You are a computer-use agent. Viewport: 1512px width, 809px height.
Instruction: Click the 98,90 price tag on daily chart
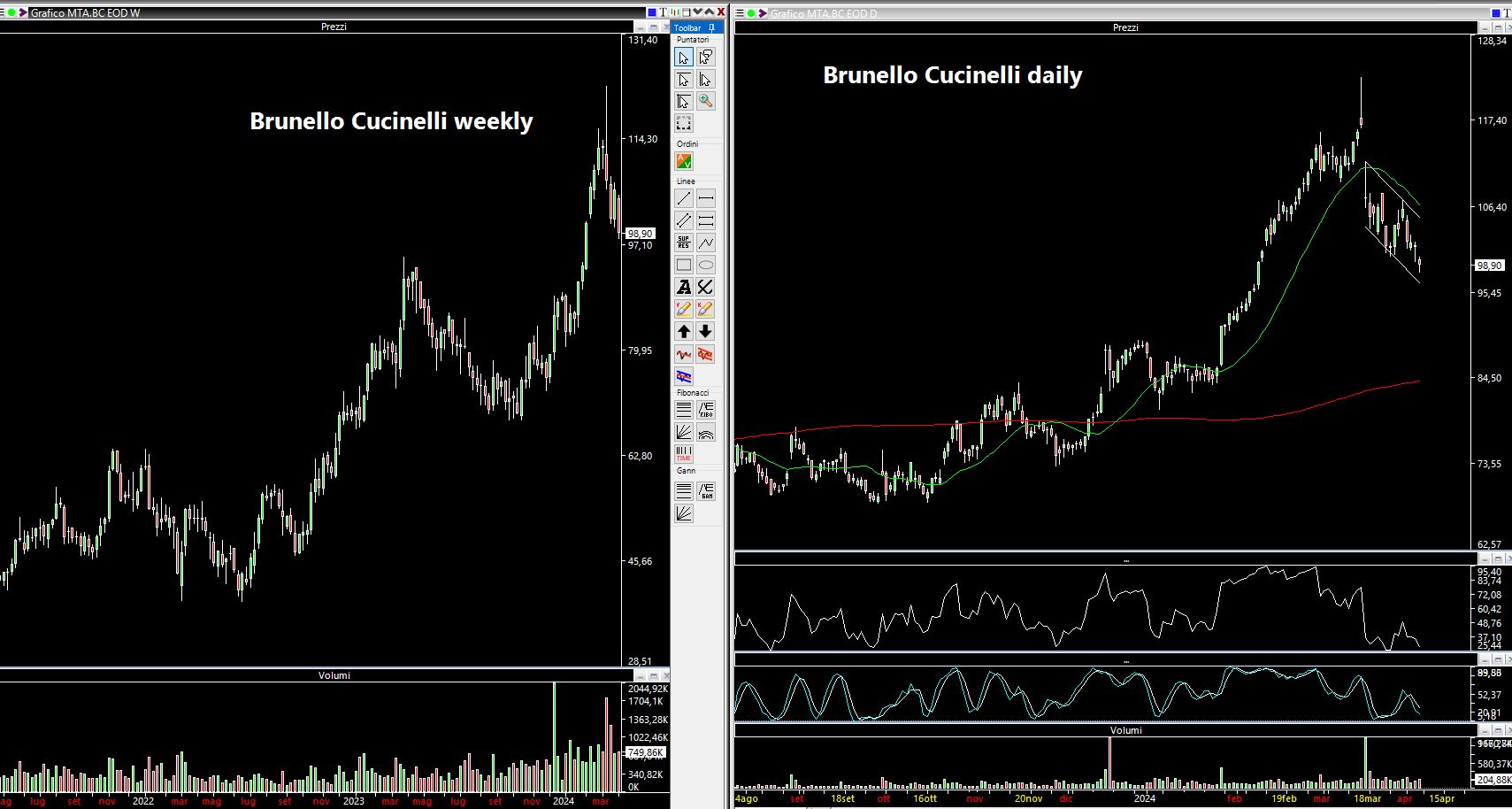[x=1489, y=266]
